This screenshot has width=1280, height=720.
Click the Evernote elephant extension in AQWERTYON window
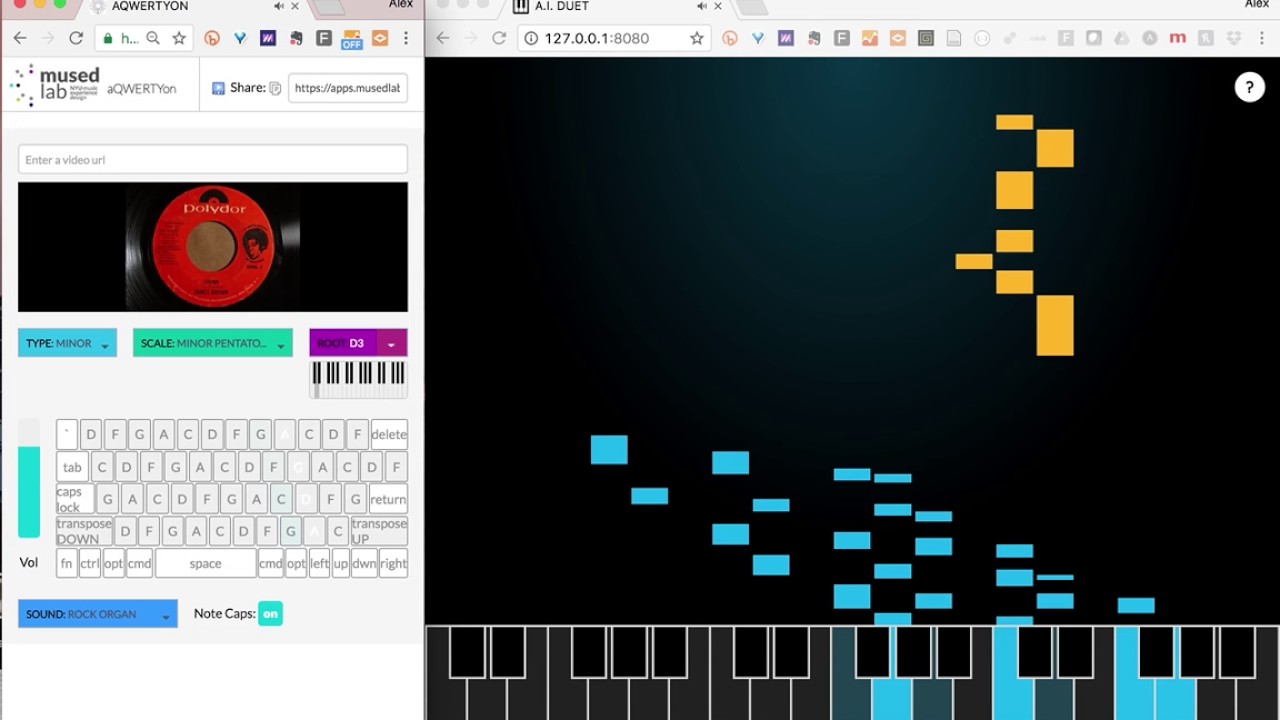coord(296,39)
